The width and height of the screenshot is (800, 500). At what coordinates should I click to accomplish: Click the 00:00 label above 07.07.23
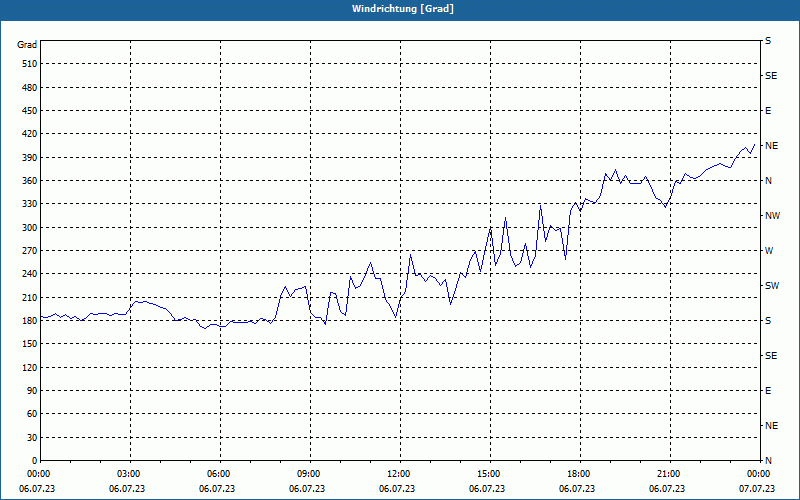click(x=759, y=474)
